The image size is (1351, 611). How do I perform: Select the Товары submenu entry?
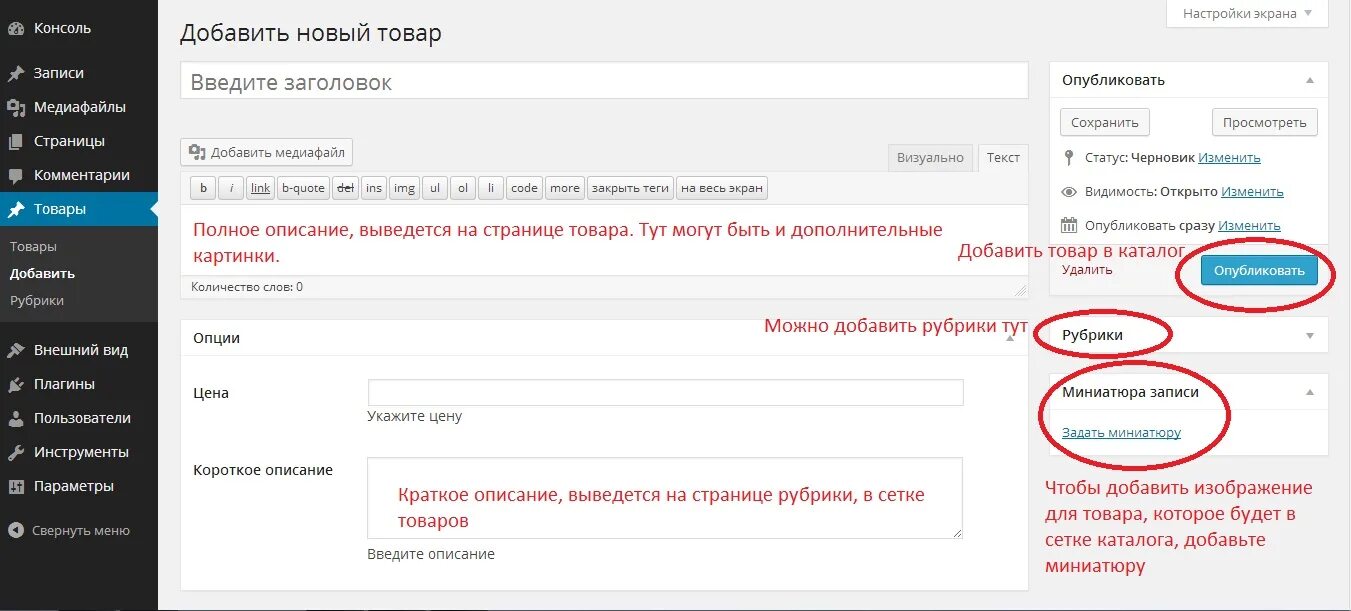pyautogui.click(x=33, y=246)
